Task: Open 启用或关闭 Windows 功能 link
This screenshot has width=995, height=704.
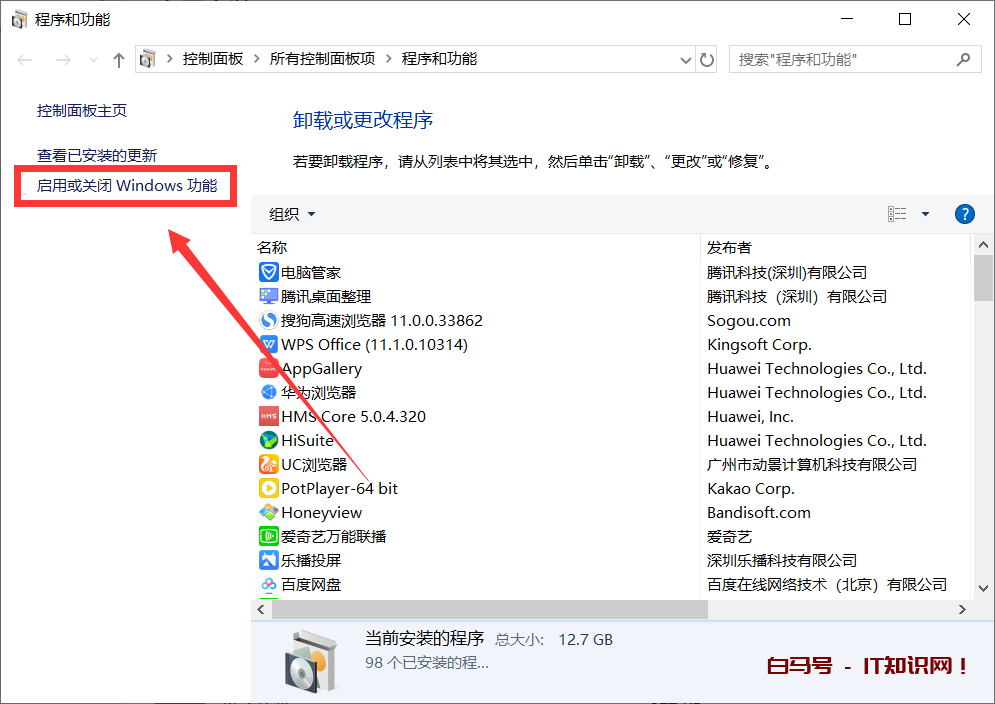Action: coord(127,185)
